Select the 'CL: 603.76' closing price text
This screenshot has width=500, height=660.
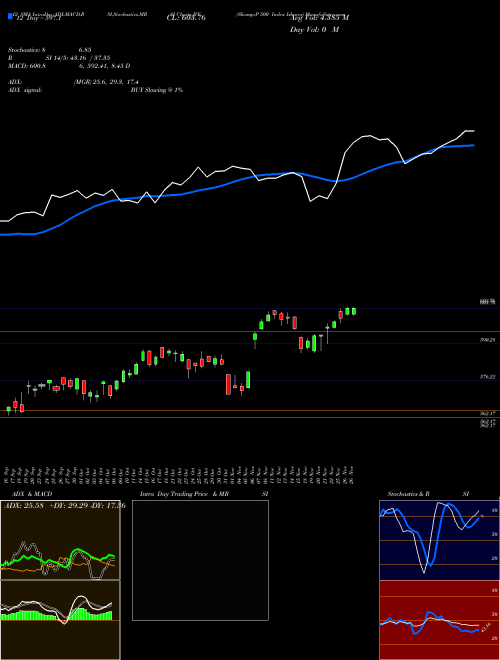(186, 18)
